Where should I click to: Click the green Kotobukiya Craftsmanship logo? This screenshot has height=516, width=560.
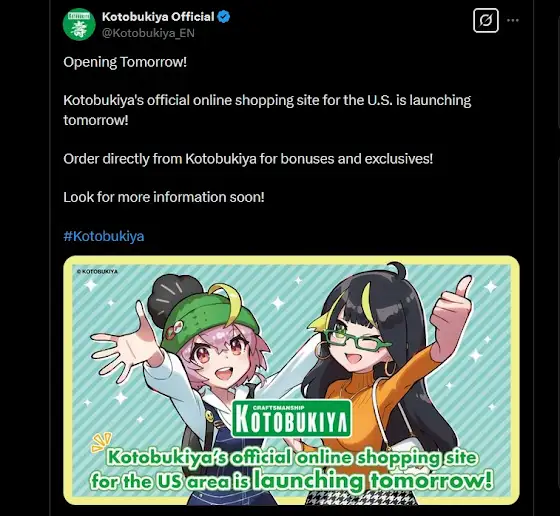[x=292, y=419]
